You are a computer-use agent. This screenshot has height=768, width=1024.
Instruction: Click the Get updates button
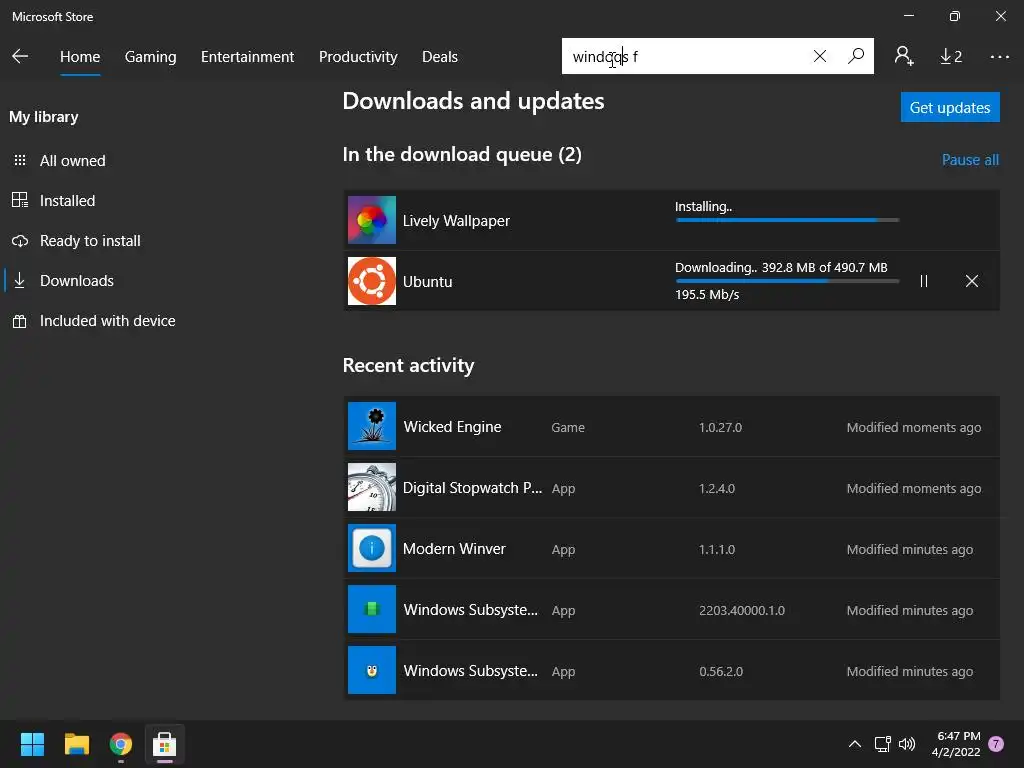click(950, 107)
